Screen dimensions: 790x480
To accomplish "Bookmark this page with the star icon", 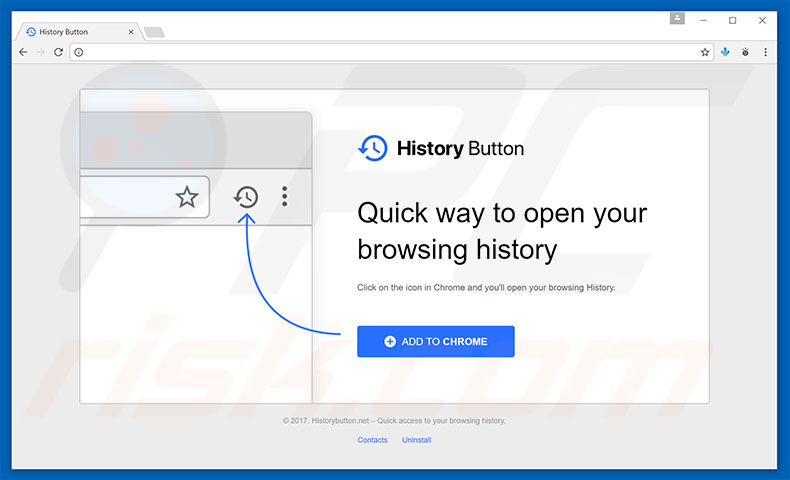I will (704, 52).
